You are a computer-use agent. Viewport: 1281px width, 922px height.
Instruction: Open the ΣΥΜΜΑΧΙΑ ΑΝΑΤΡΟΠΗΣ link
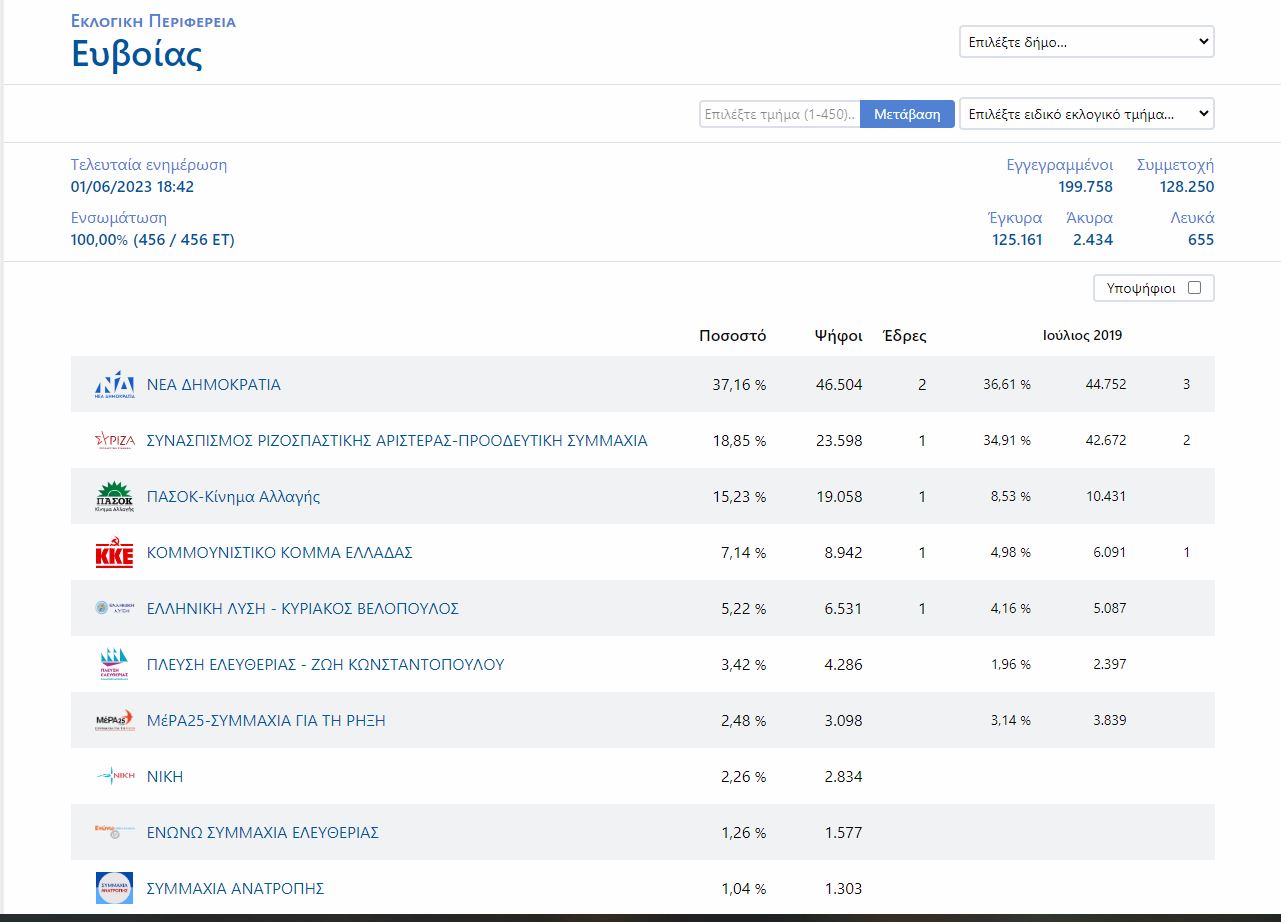click(x=236, y=889)
